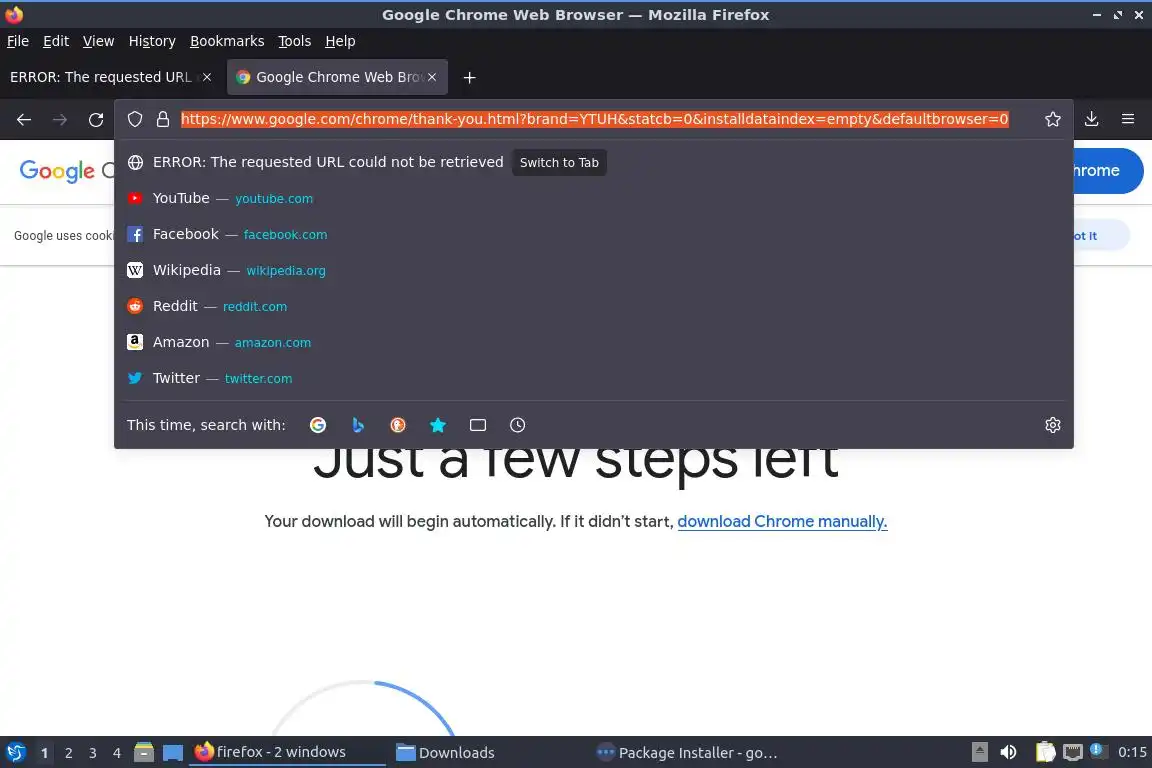Click the network monitor tray icon
1152x768 pixels.
tap(1073, 753)
